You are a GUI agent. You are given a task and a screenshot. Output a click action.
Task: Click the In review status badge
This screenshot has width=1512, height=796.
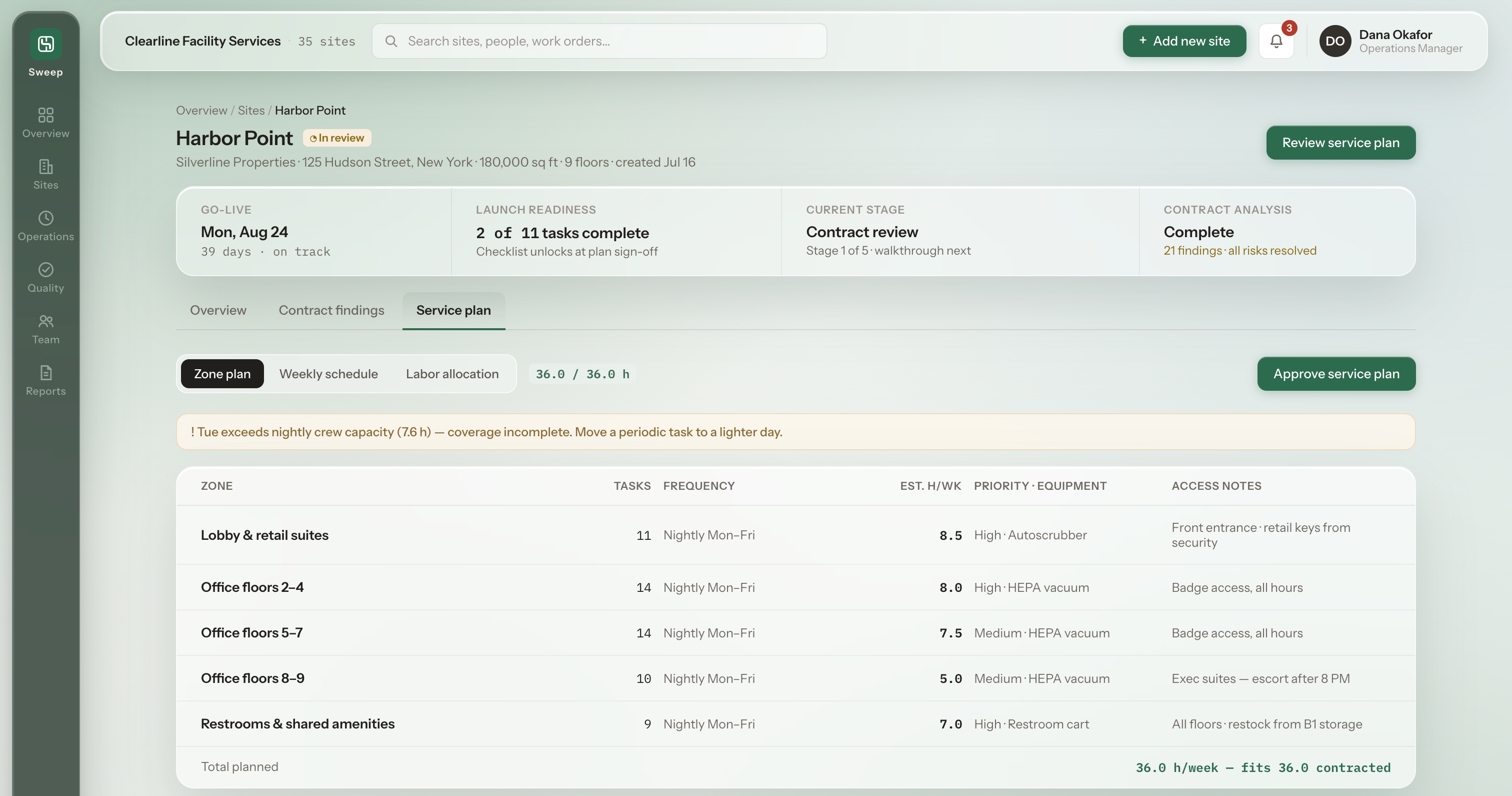(337, 138)
